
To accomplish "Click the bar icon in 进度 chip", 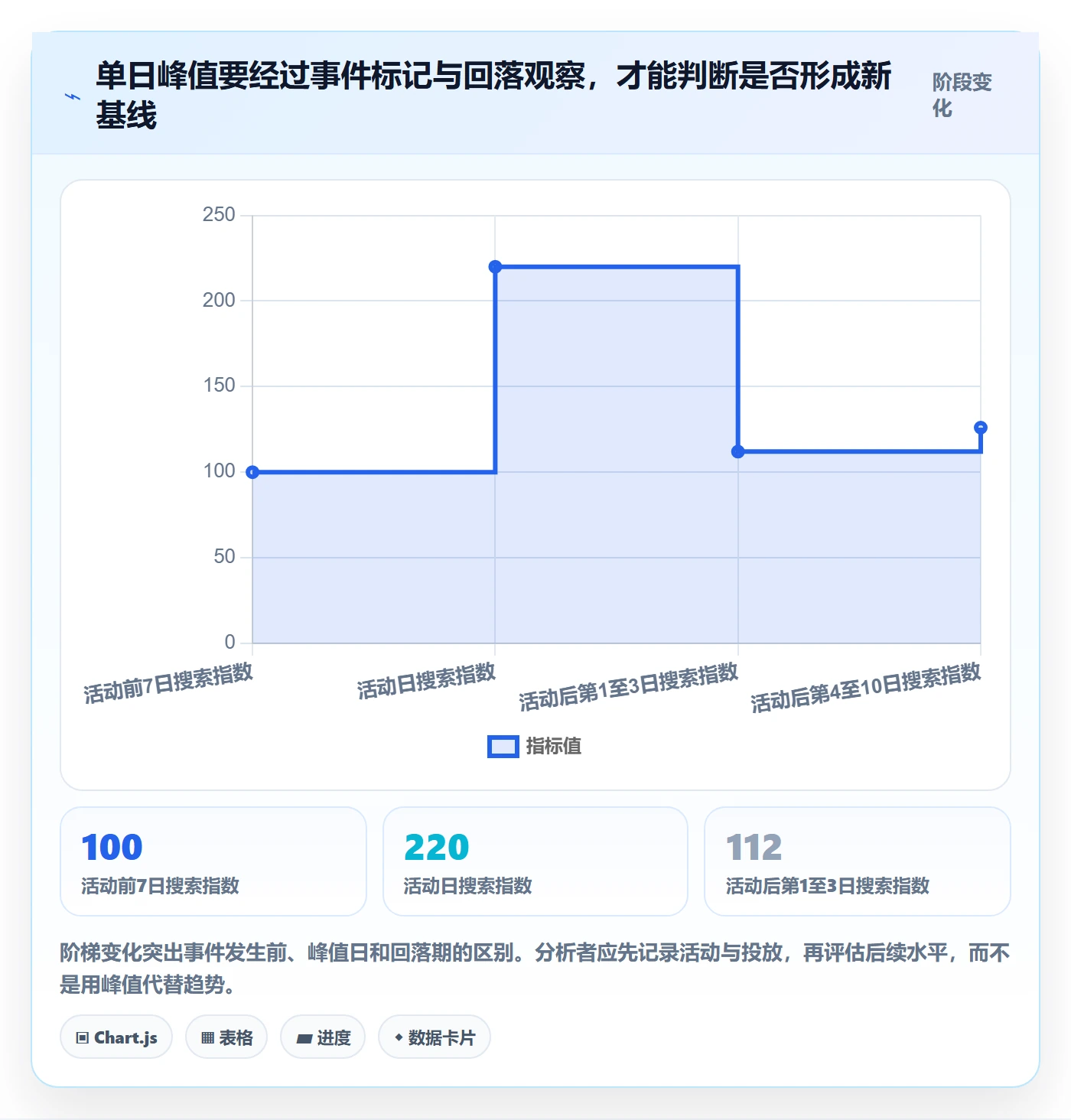I will coord(304,1038).
